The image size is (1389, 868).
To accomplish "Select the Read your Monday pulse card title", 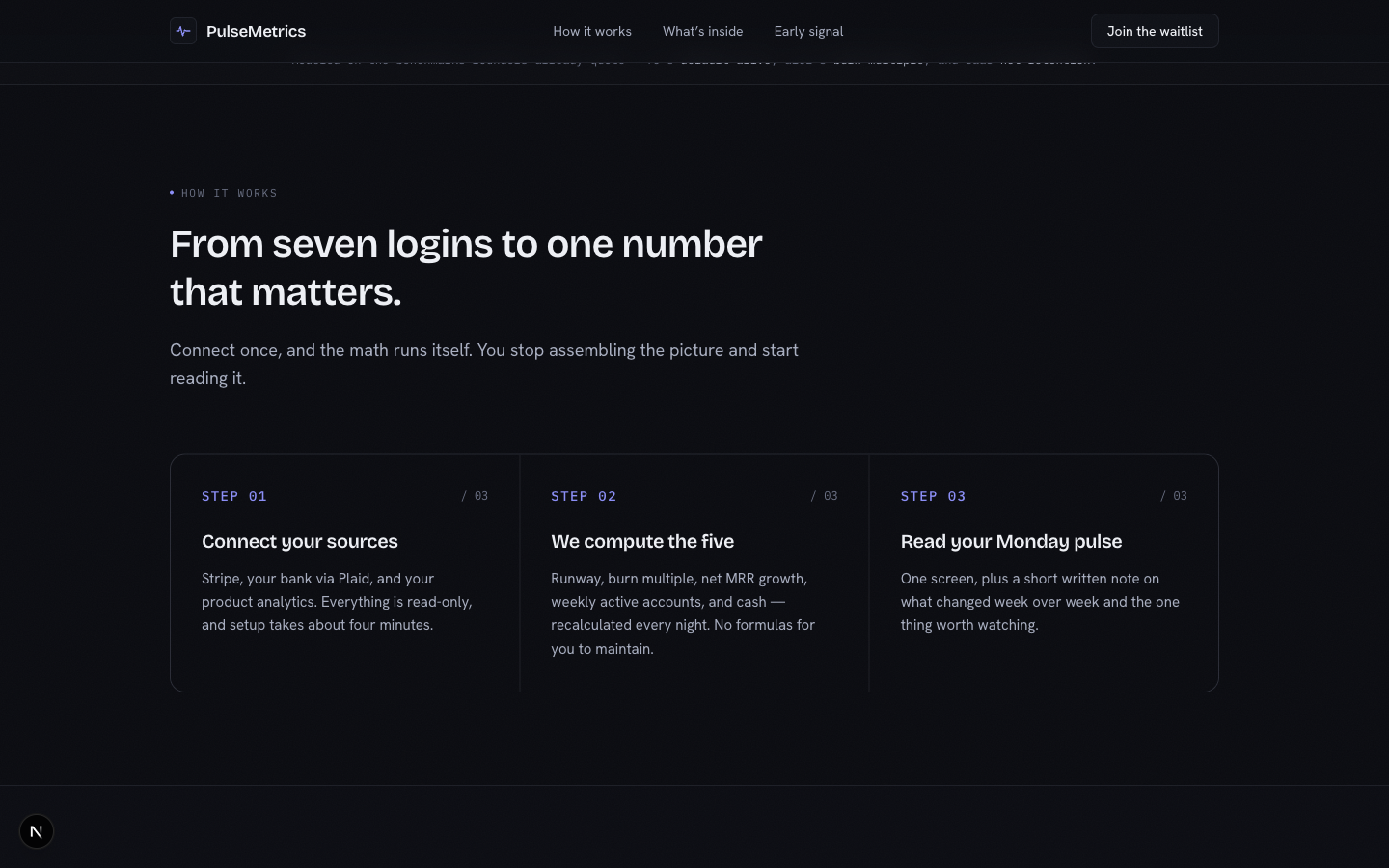I will [1011, 541].
